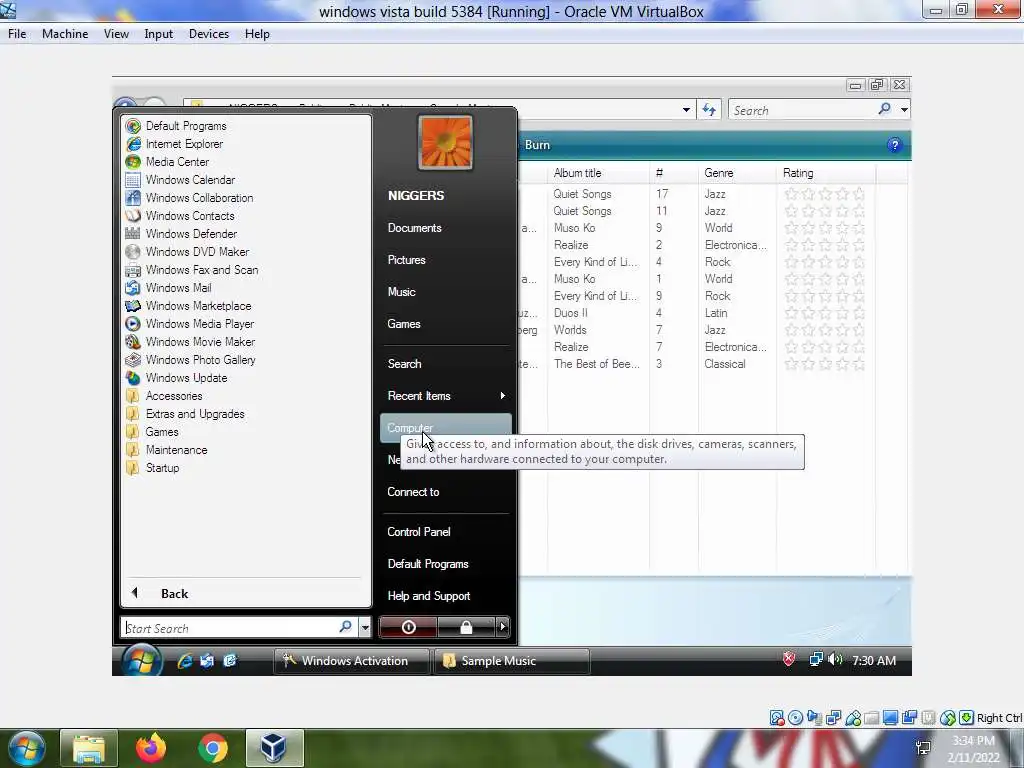This screenshot has height=768, width=1024.
Task: Click the blue help icon in Explorer toolbar
Action: pos(894,145)
